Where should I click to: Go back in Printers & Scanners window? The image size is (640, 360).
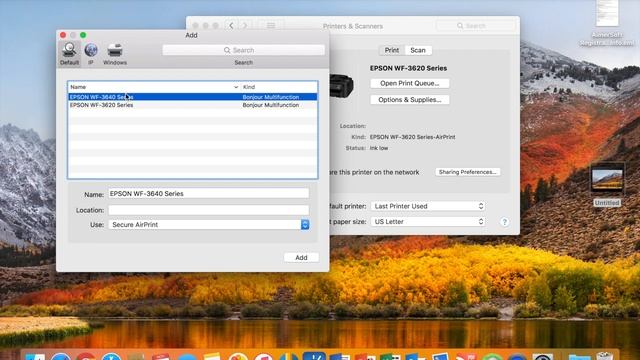(231, 26)
